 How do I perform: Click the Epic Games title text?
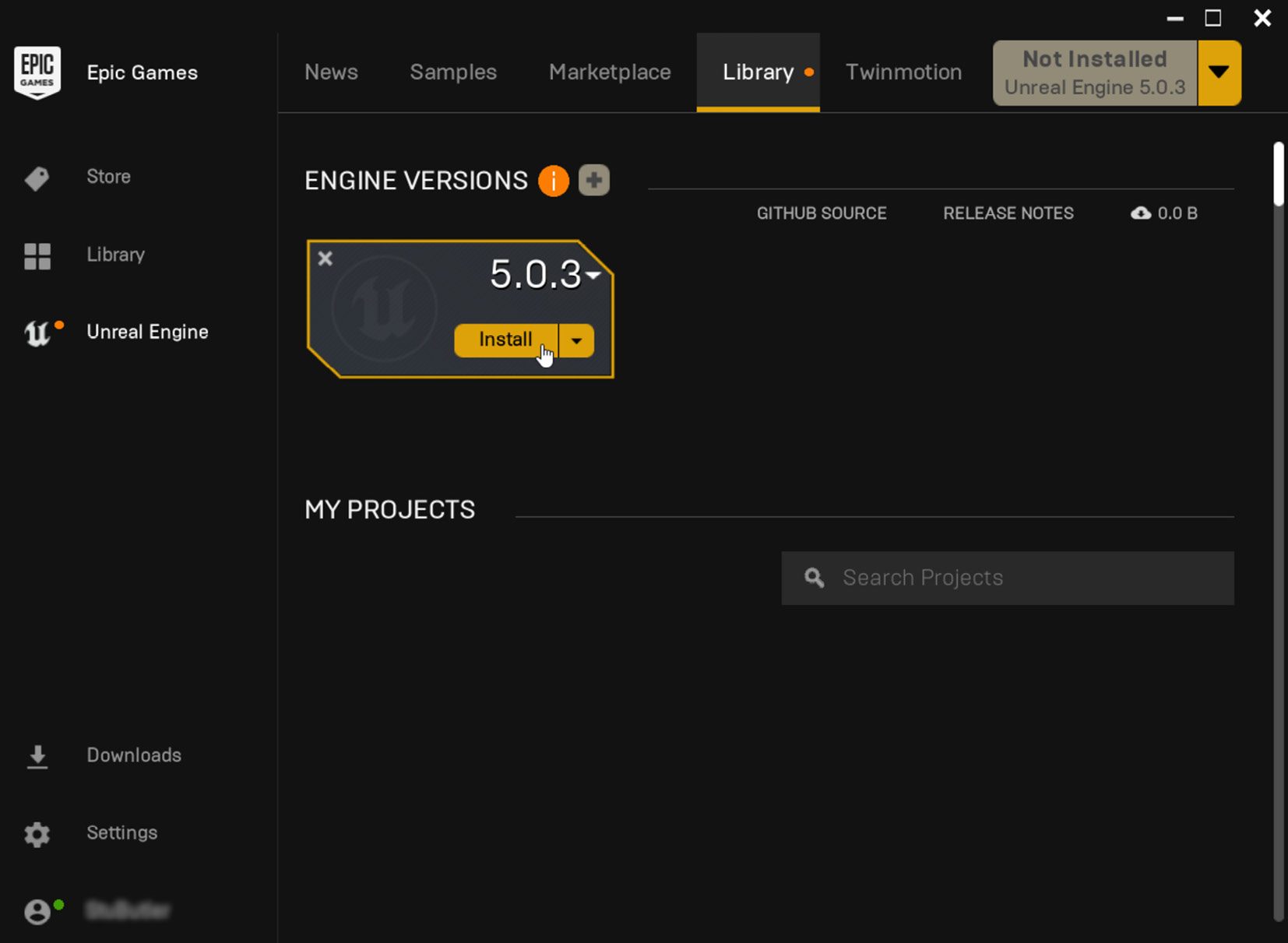pos(142,72)
